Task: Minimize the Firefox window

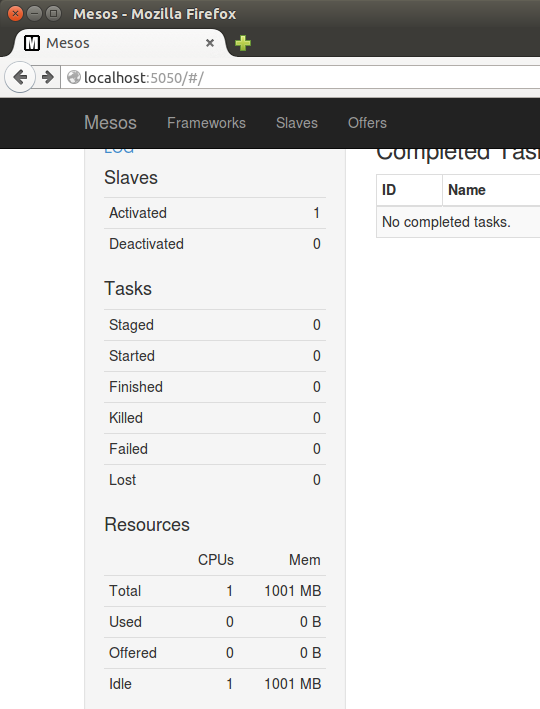Action: tap(34, 14)
